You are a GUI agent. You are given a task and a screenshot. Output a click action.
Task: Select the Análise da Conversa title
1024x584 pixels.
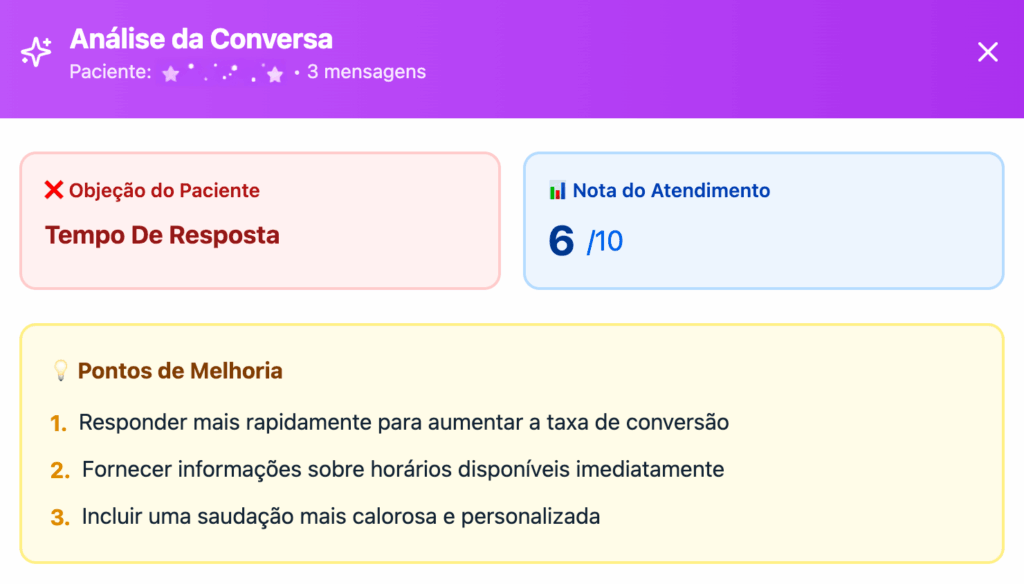tap(201, 39)
